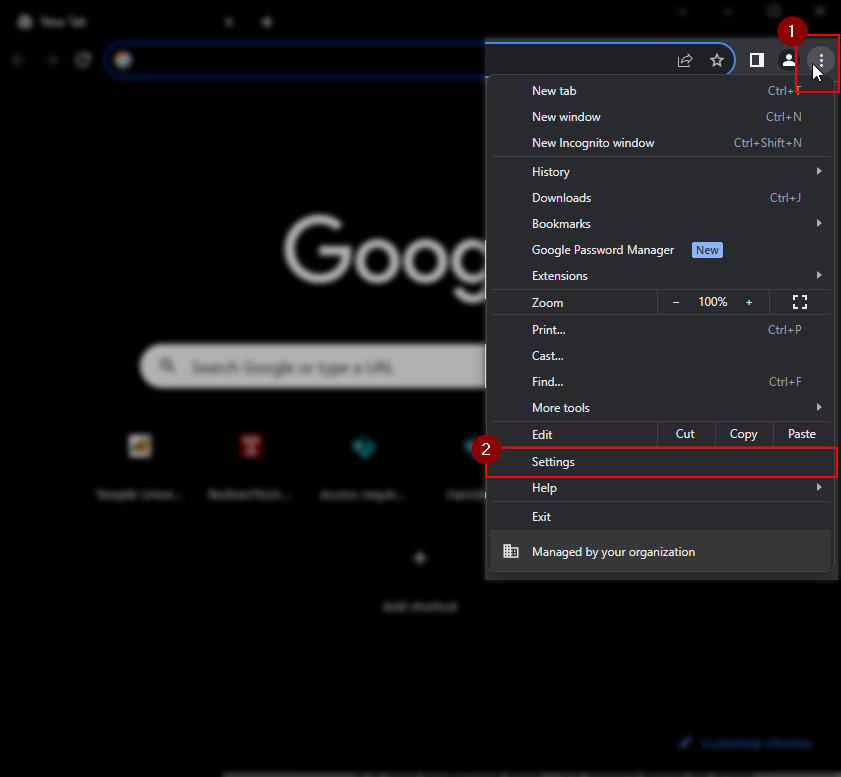Screen dimensions: 841x777
Task: Expand the Bookmarks submenu
Action: click(660, 224)
